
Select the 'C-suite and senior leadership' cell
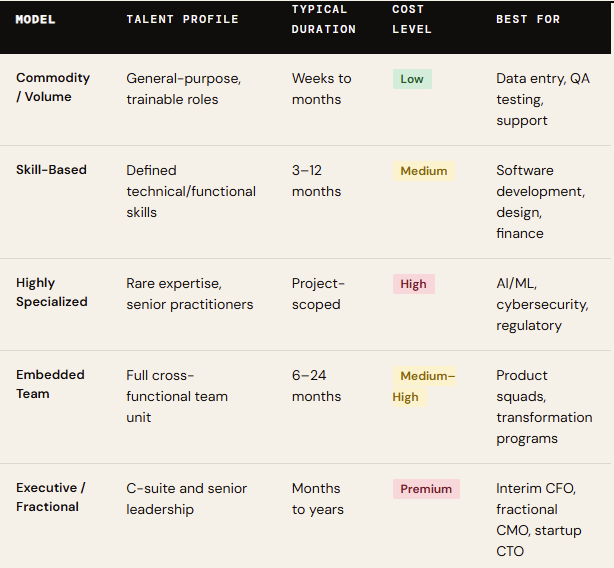[186, 499]
